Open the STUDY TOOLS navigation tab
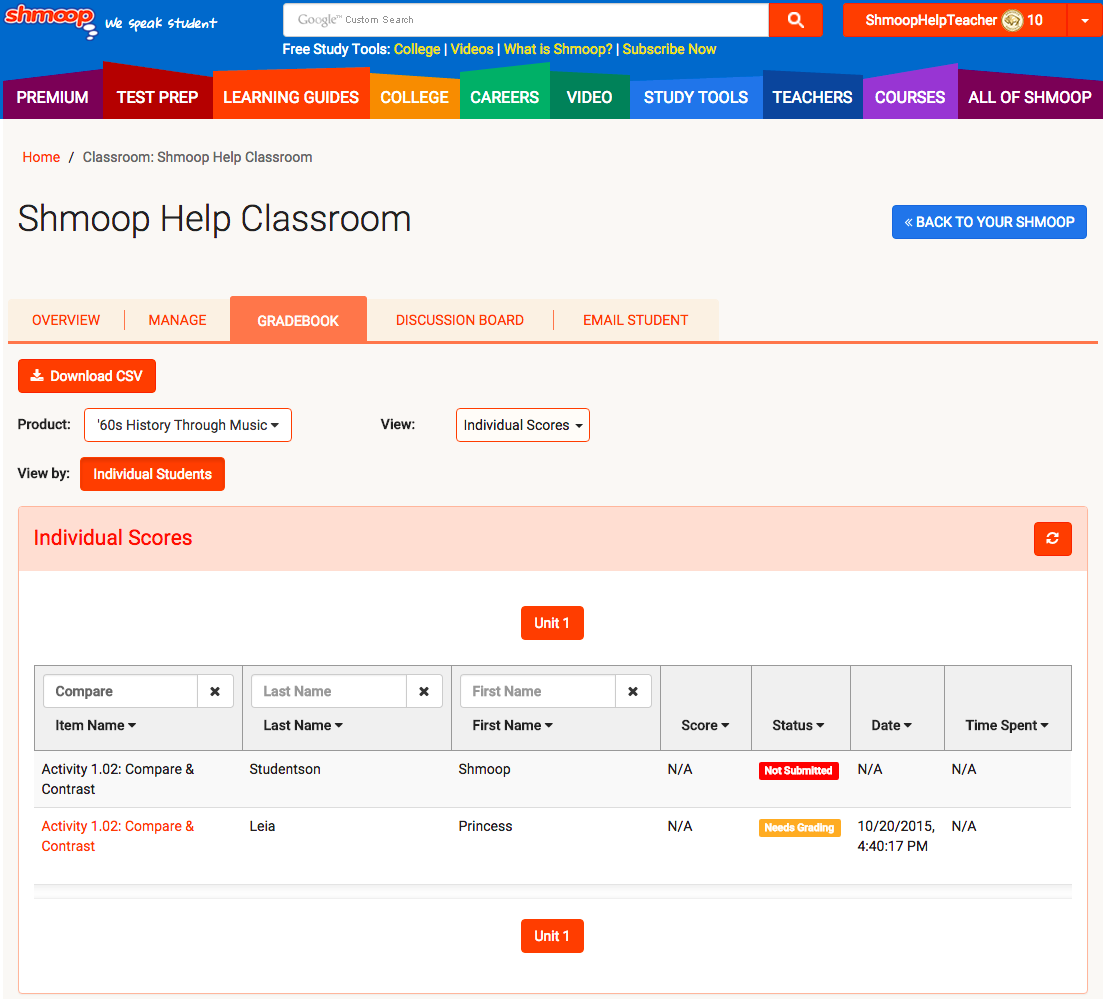This screenshot has height=999, width=1103. 696,97
